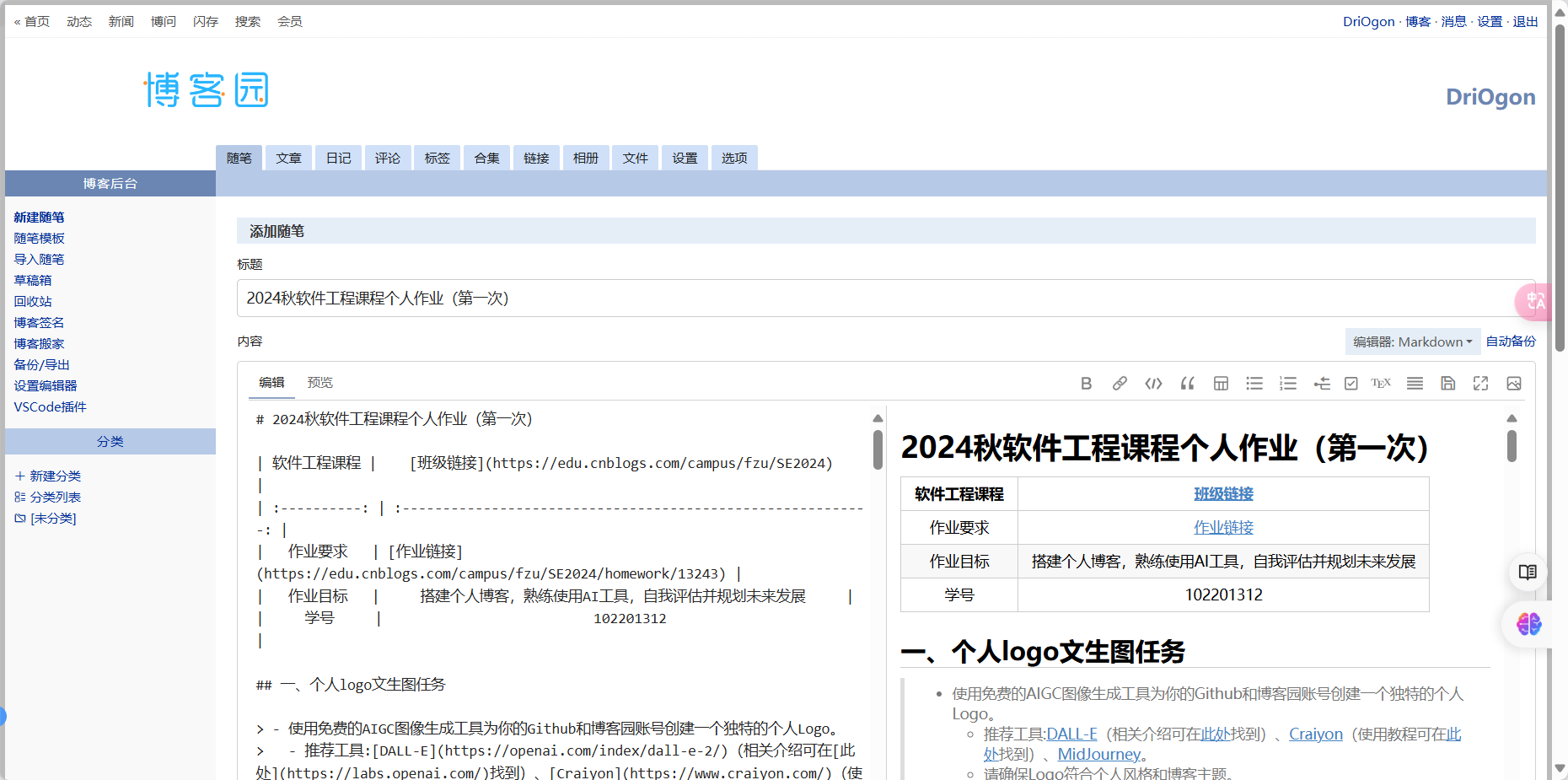Open the editor Markdown dropdown
The image size is (1568, 780).
pyautogui.click(x=1413, y=342)
